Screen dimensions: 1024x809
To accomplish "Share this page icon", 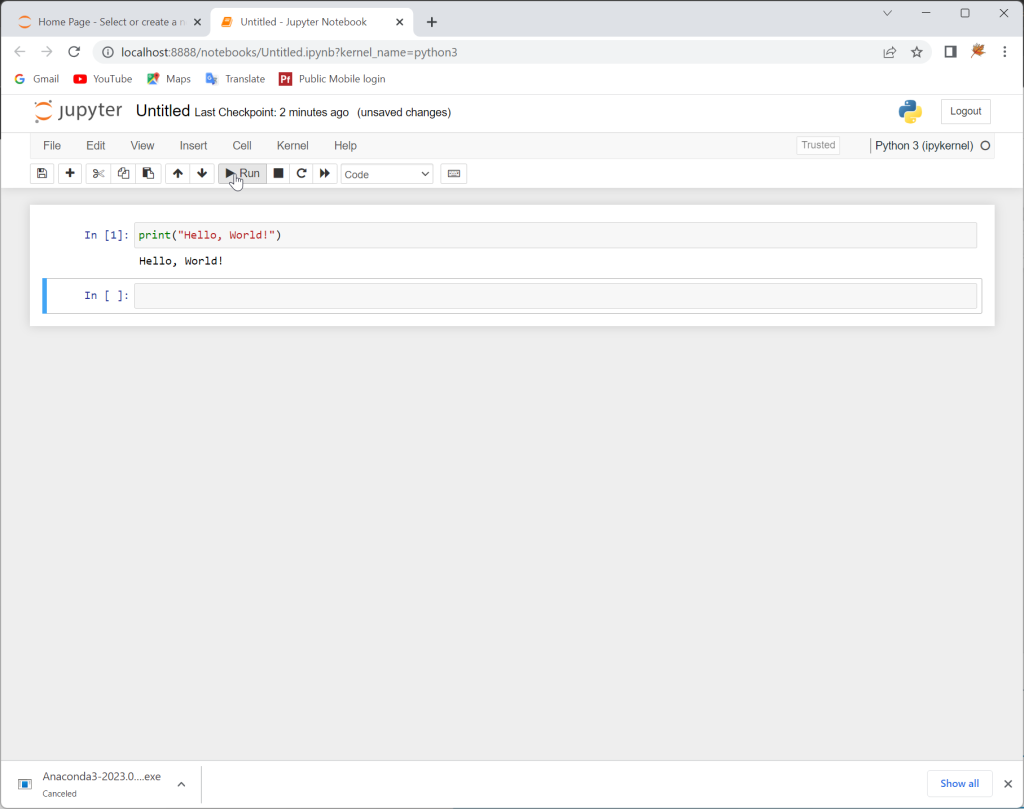I will point(889,52).
